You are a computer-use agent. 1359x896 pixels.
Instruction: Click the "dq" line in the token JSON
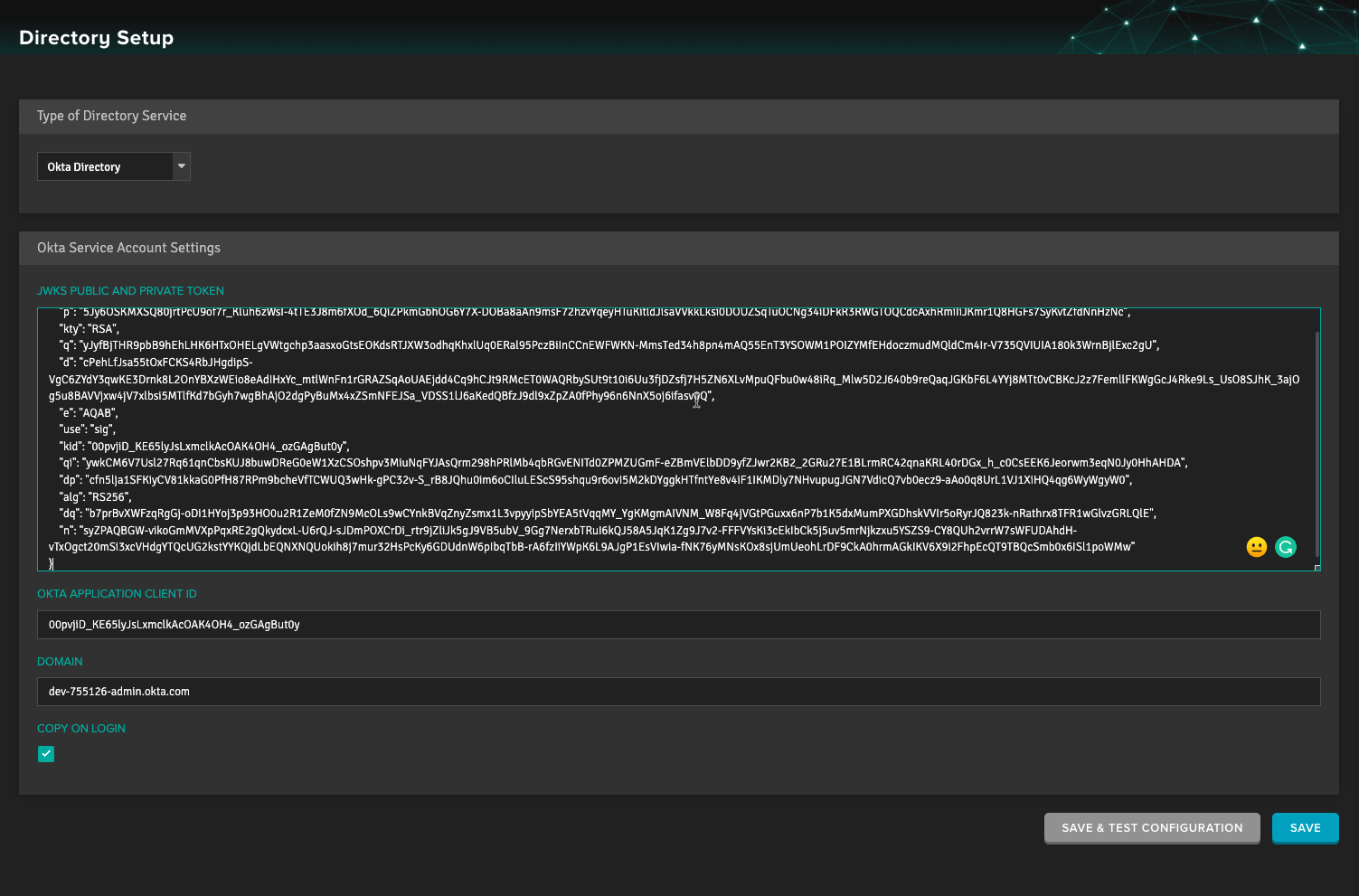pyautogui.click(x=608, y=514)
